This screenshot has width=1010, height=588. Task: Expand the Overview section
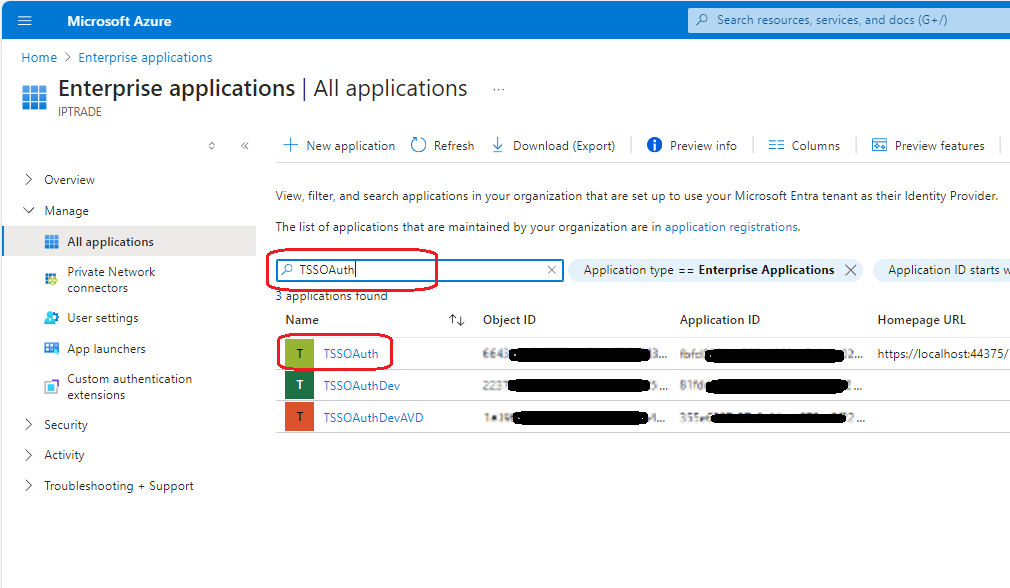pyautogui.click(x=28, y=180)
